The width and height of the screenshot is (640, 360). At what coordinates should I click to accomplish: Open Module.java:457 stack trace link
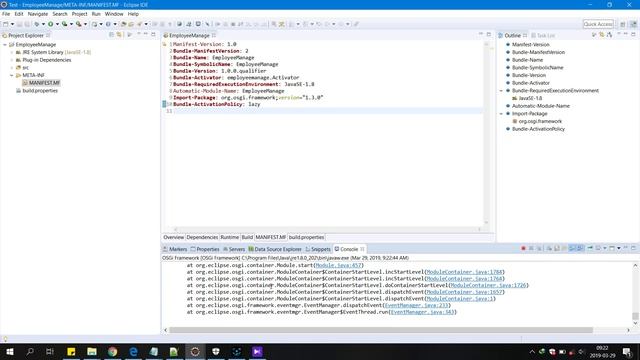pyautogui.click(x=338, y=265)
